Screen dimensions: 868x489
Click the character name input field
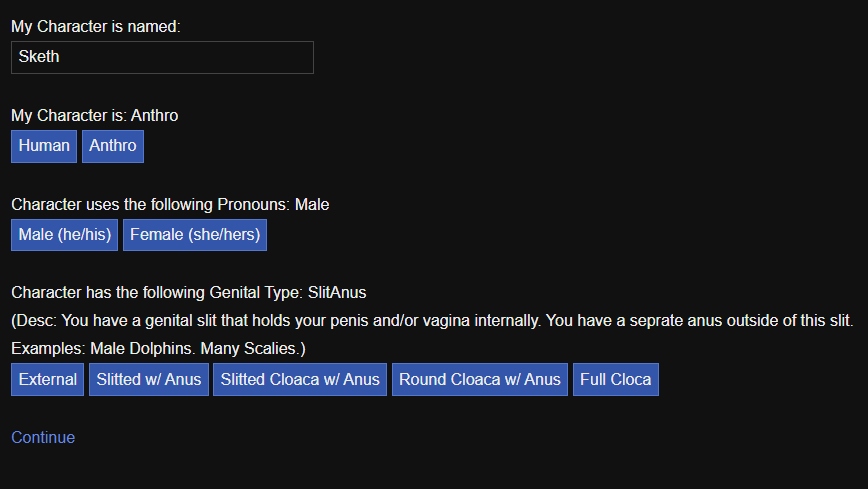(162, 57)
